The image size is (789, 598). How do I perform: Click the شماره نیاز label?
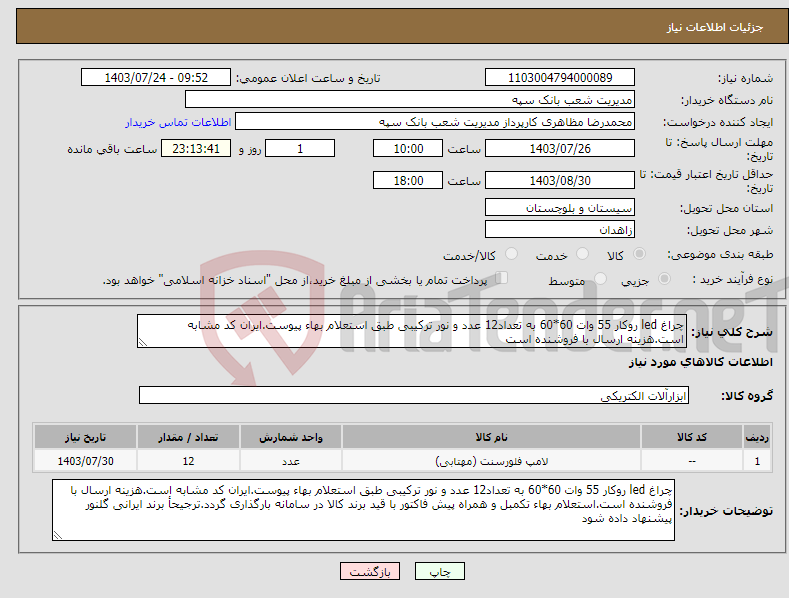[x=745, y=78]
